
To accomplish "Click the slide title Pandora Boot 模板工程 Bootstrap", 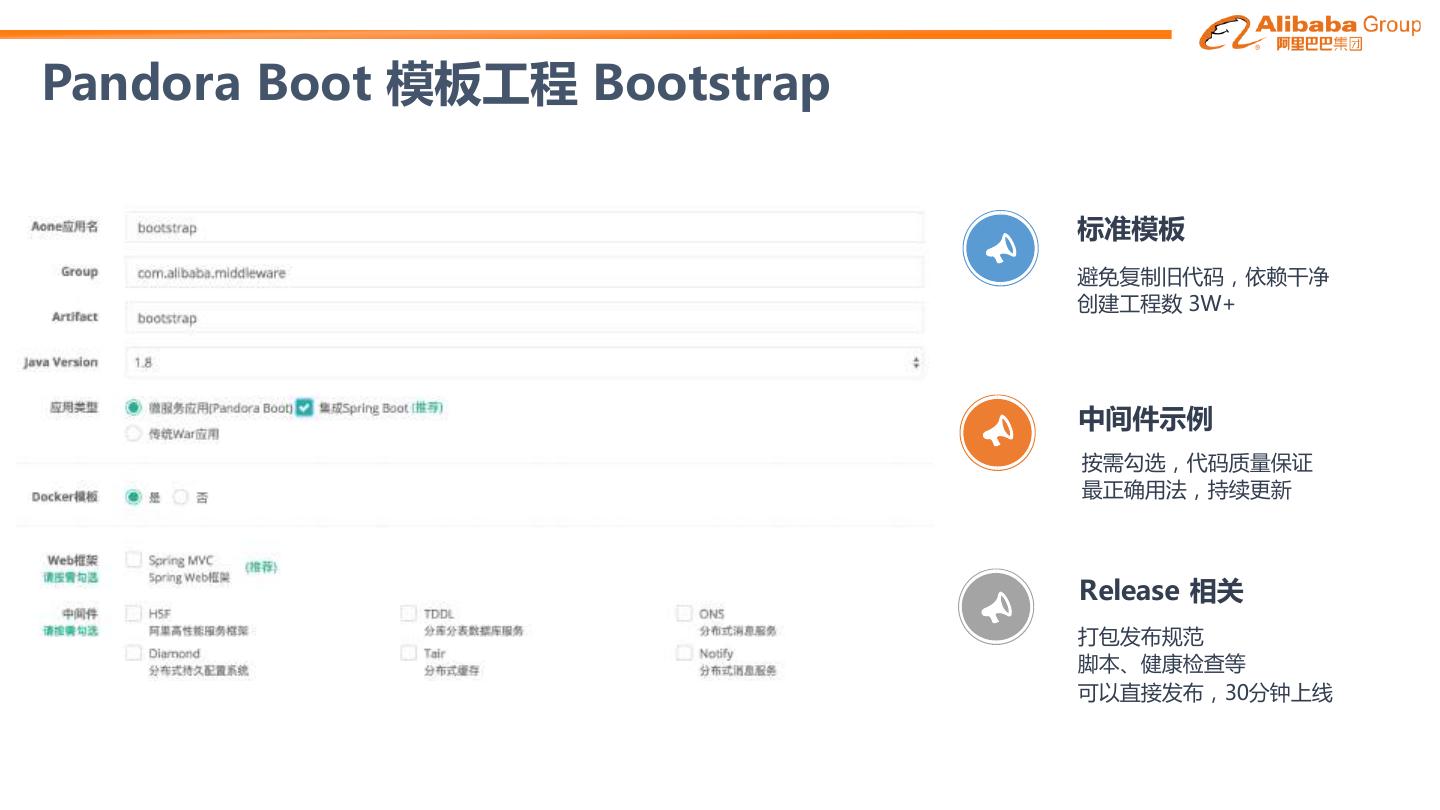I will (436, 83).
